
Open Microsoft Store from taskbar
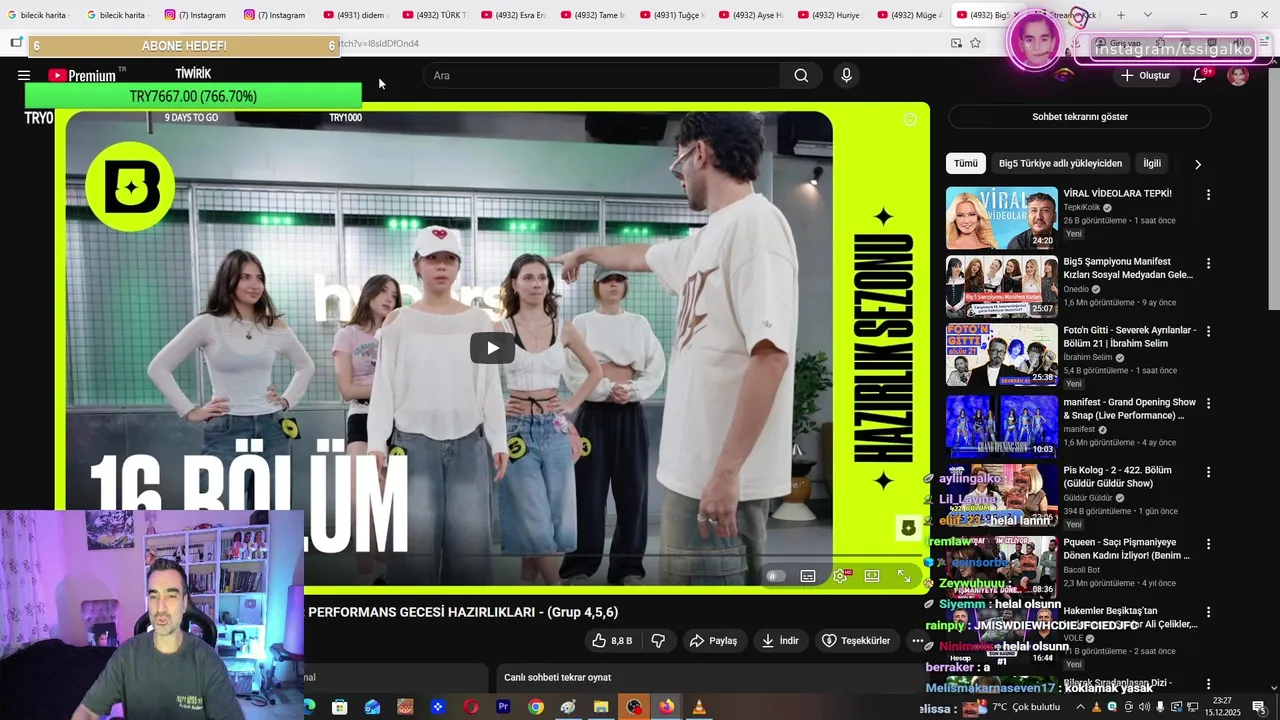coord(340,707)
